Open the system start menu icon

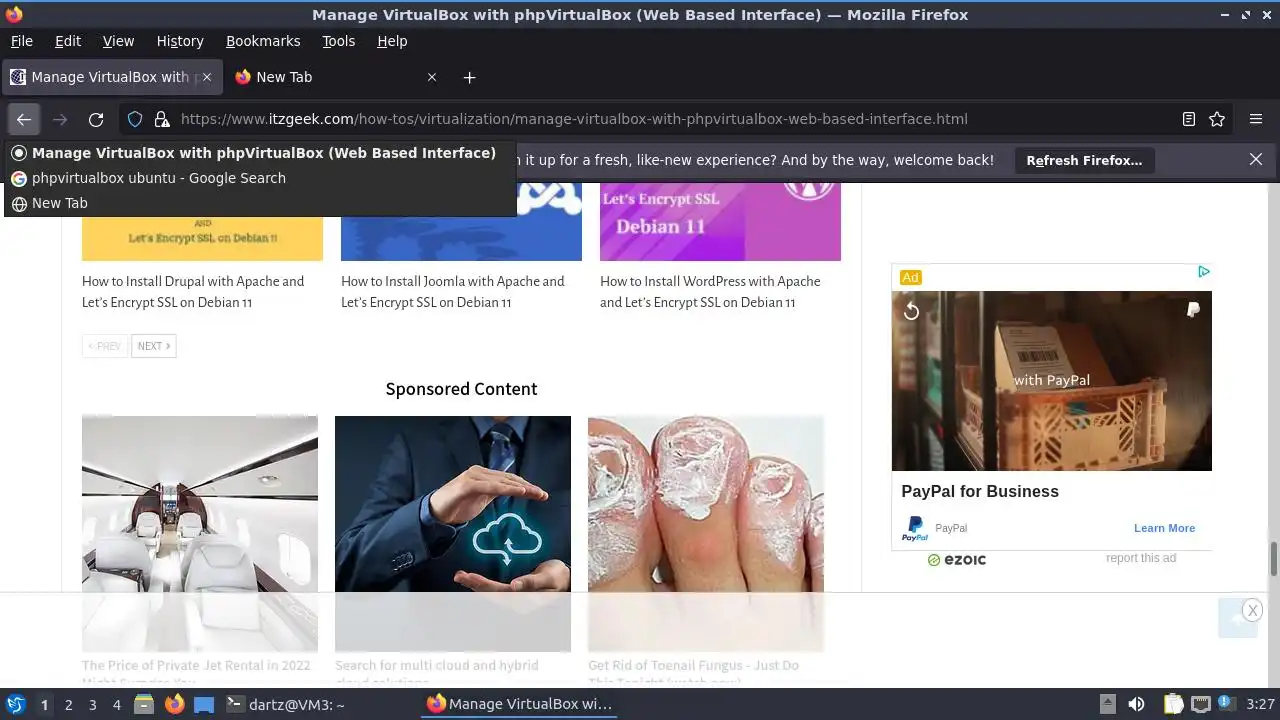point(16,704)
